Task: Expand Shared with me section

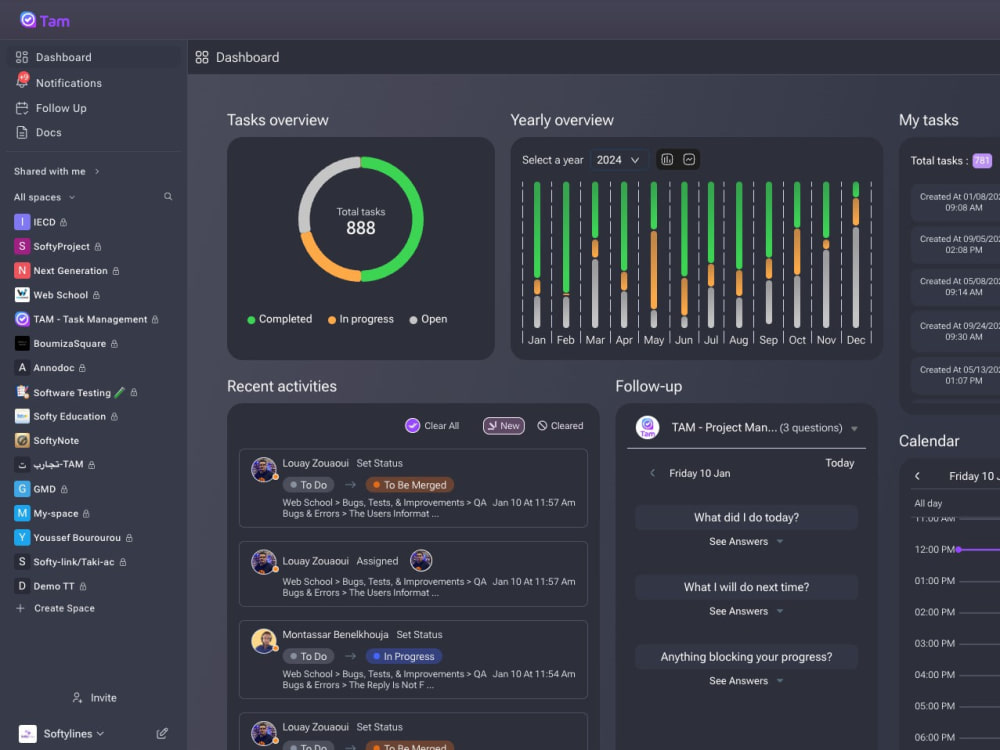Action: tap(57, 171)
